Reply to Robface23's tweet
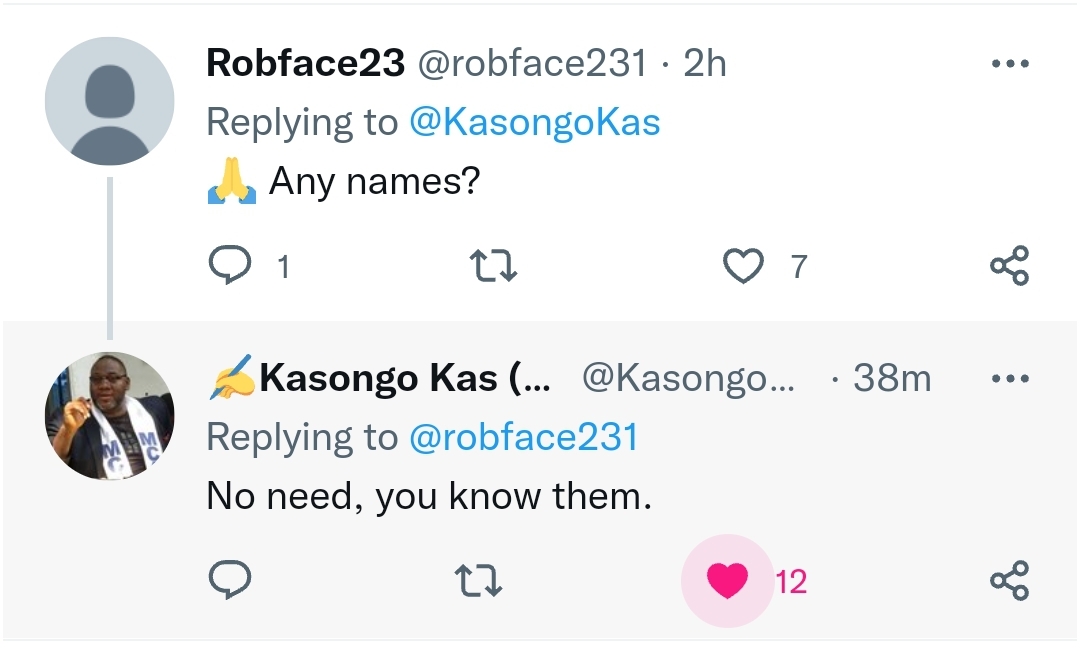 (x=232, y=266)
